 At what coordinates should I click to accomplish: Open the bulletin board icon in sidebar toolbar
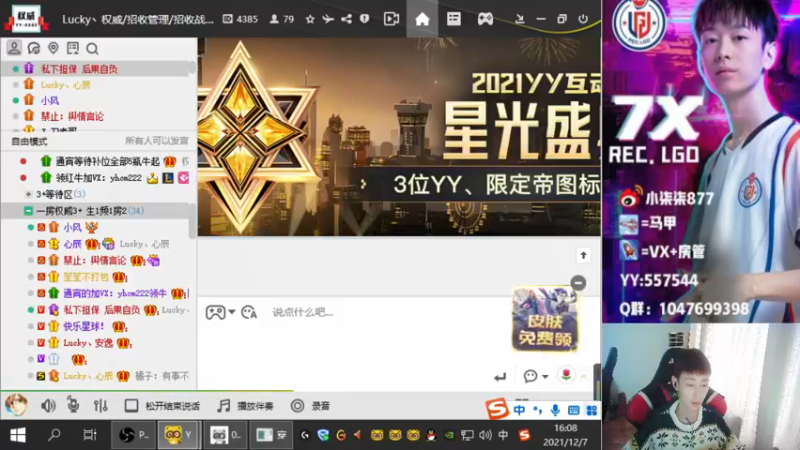click(73, 48)
